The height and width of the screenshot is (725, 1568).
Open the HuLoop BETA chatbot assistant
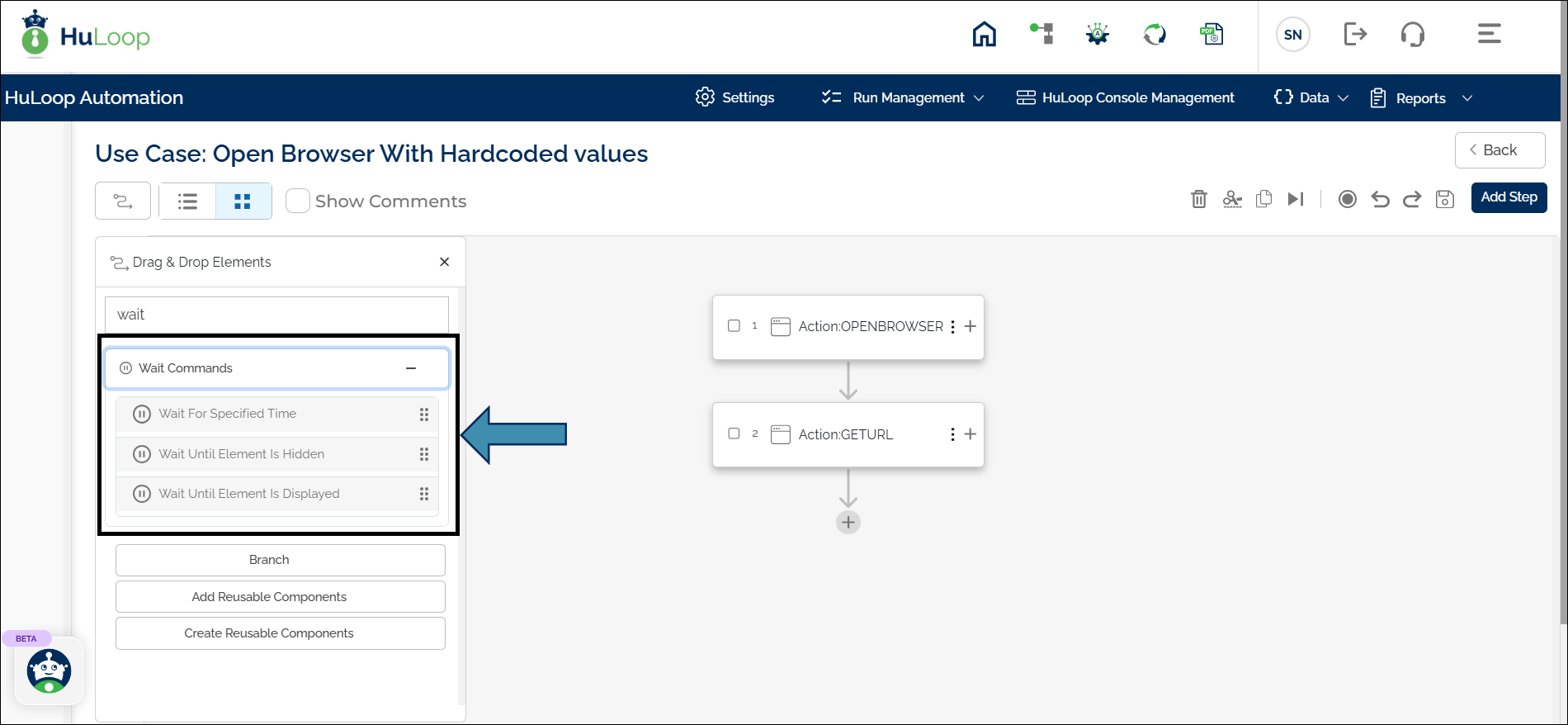click(x=49, y=671)
